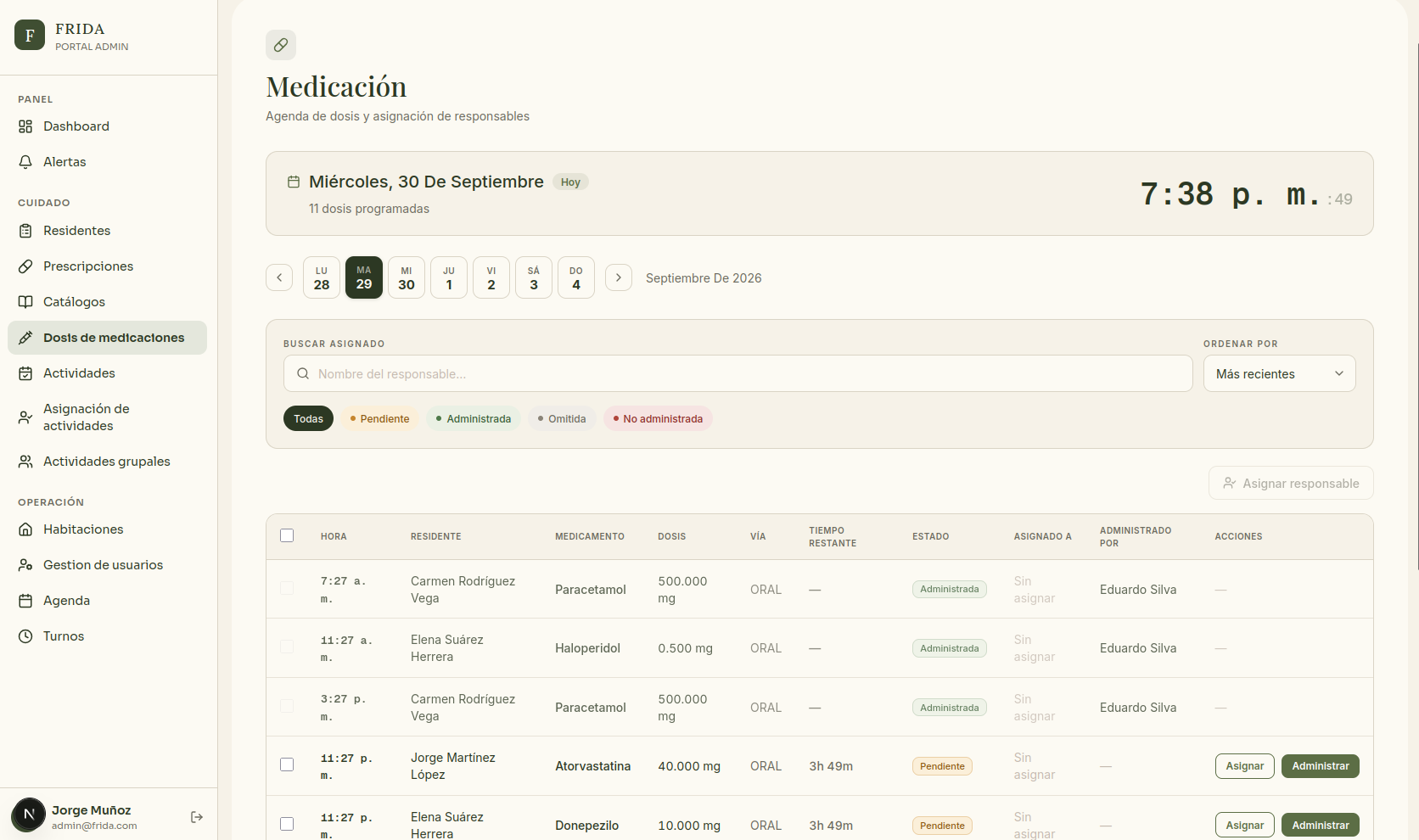Check the select-all checkbox in table header
1419x840 pixels.
(287, 535)
